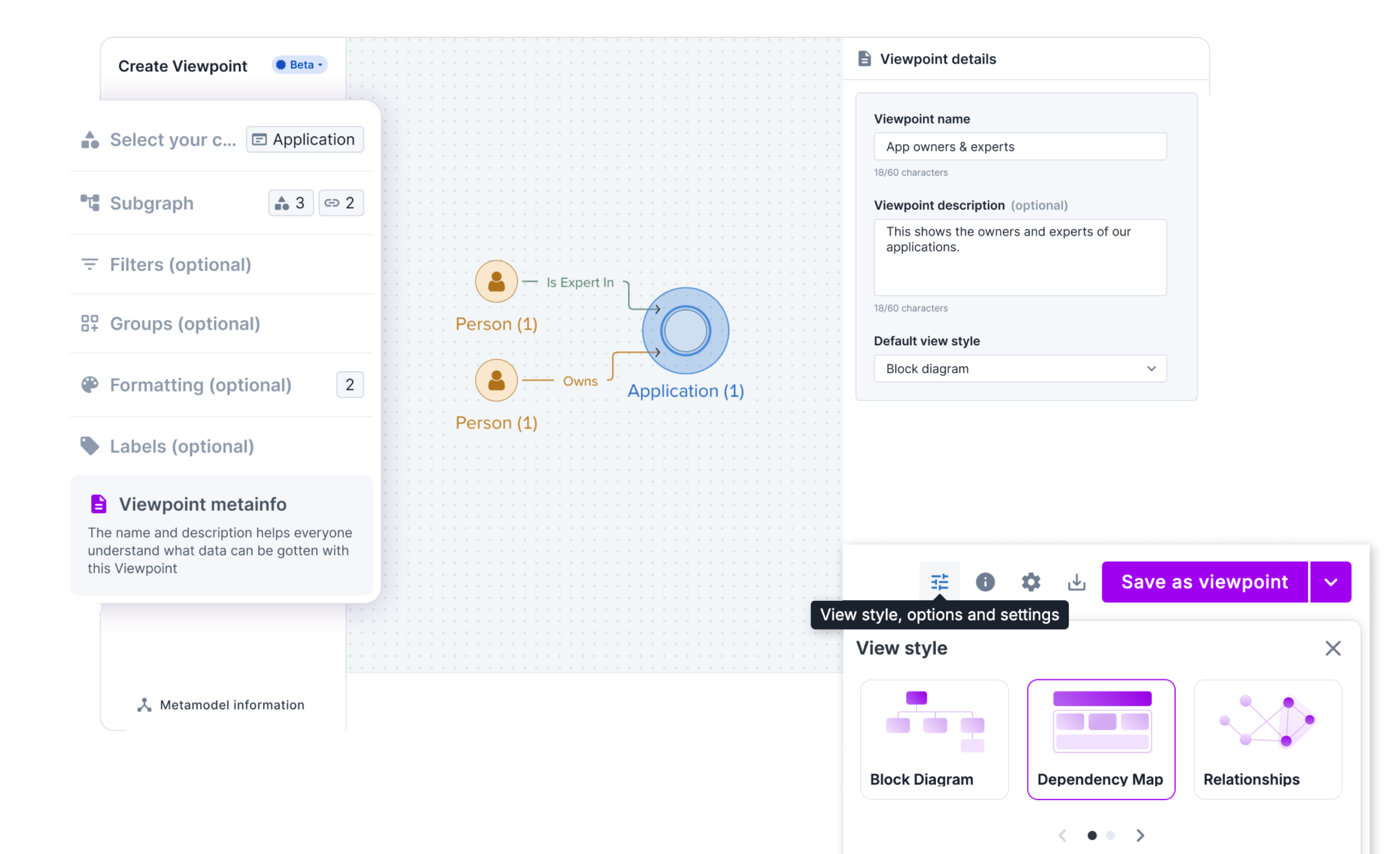Click the Filters funnel icon

coord(90,264)
